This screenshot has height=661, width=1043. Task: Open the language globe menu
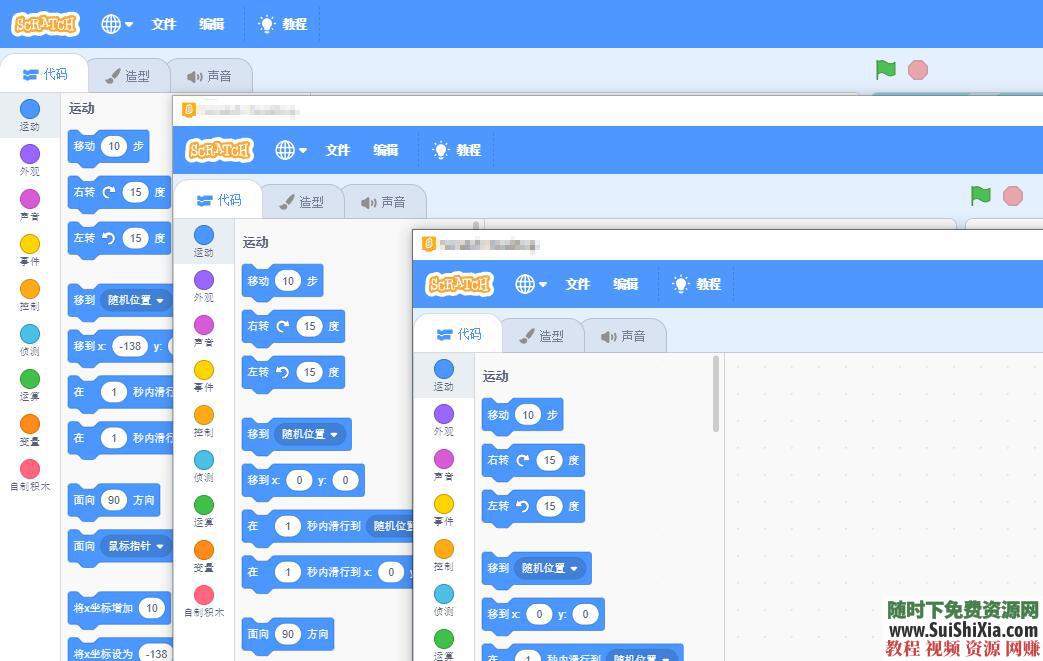113,24
